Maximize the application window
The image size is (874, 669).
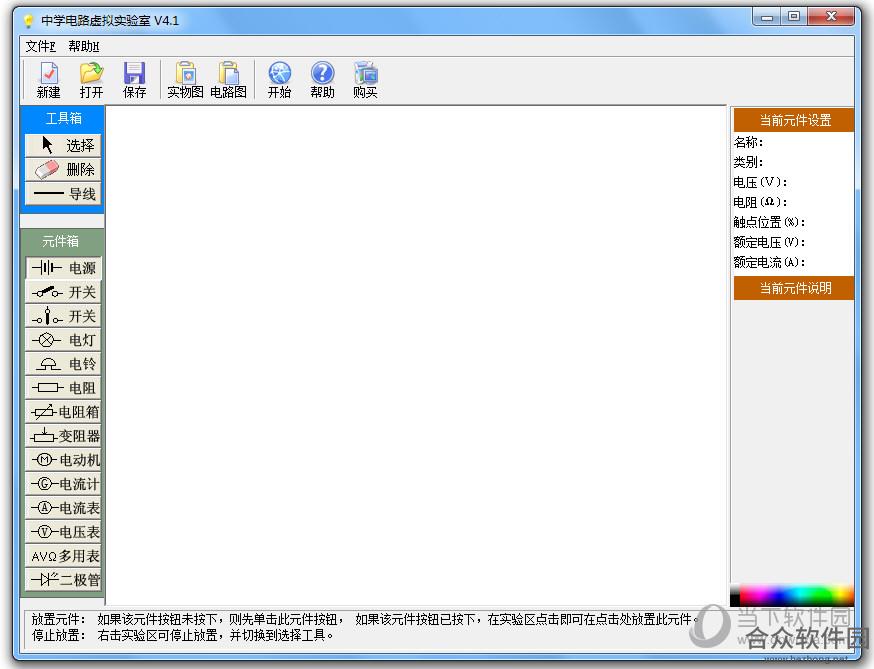[x=794, y=17]
